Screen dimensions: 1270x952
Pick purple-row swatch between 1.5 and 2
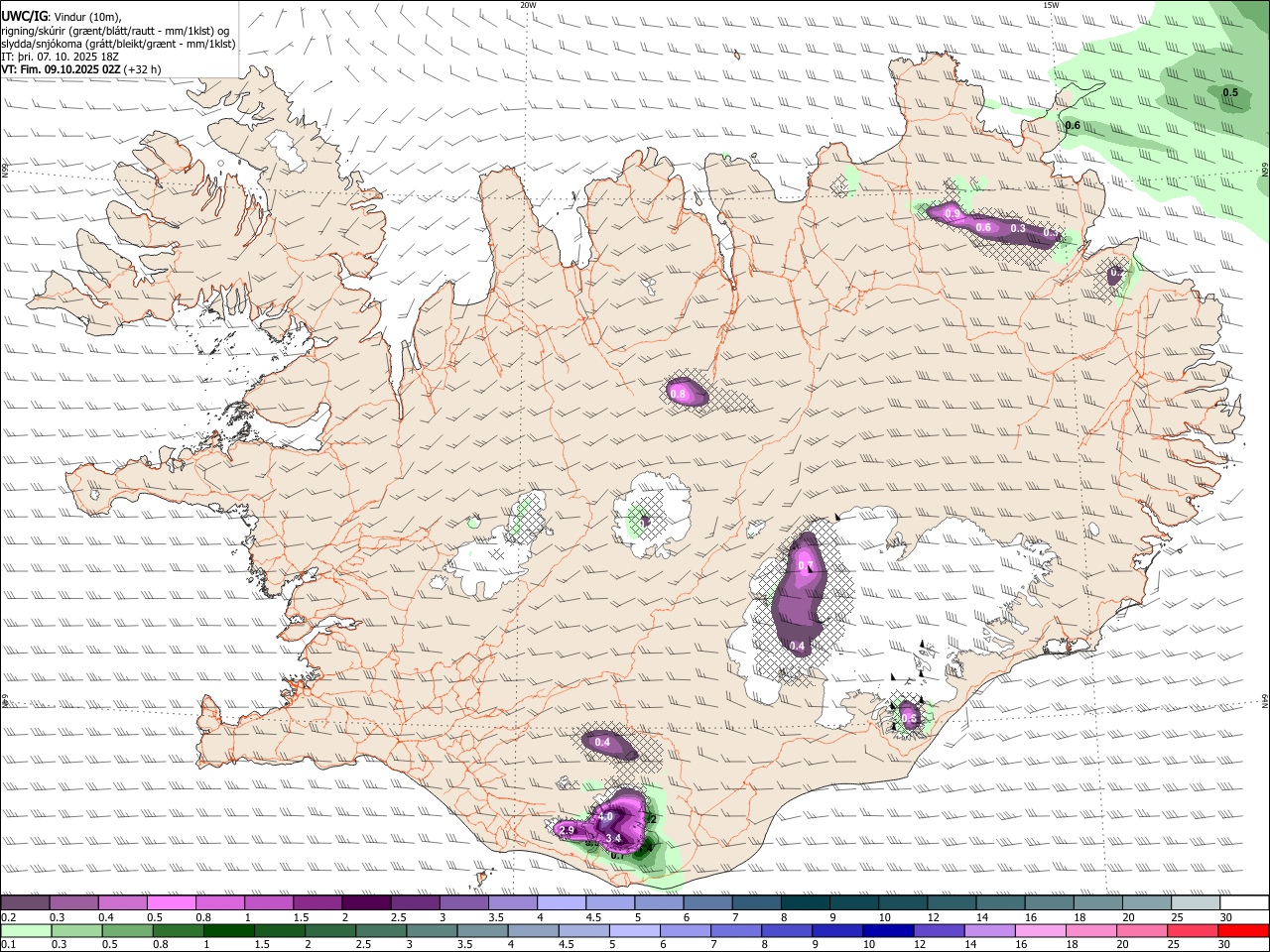coord(317,902)
